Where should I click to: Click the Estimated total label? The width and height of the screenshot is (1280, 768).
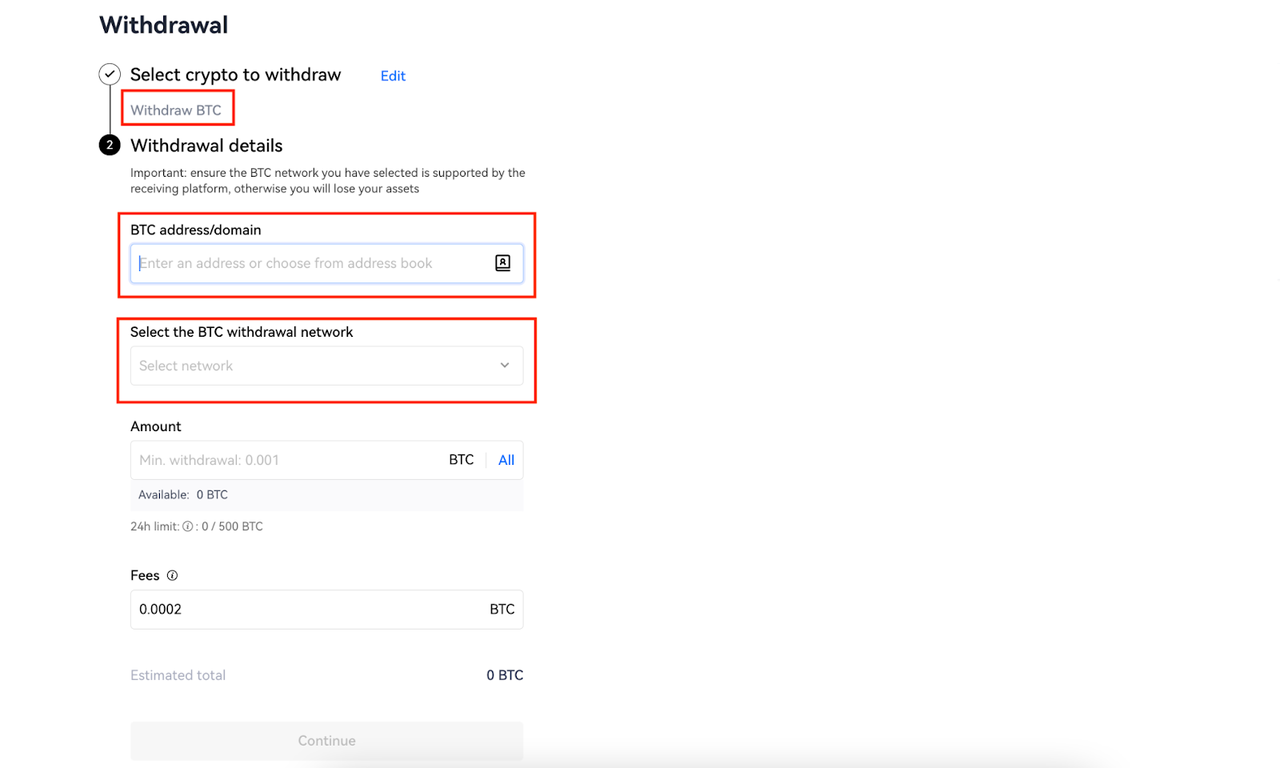[x=178, y=675]
